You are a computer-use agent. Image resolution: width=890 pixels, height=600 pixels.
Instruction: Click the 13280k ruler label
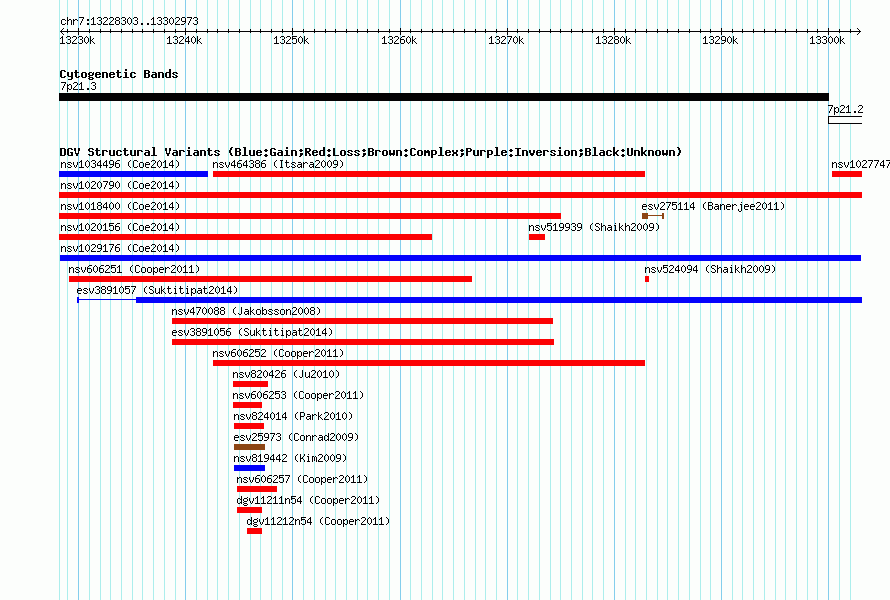(x=613, y=40)
